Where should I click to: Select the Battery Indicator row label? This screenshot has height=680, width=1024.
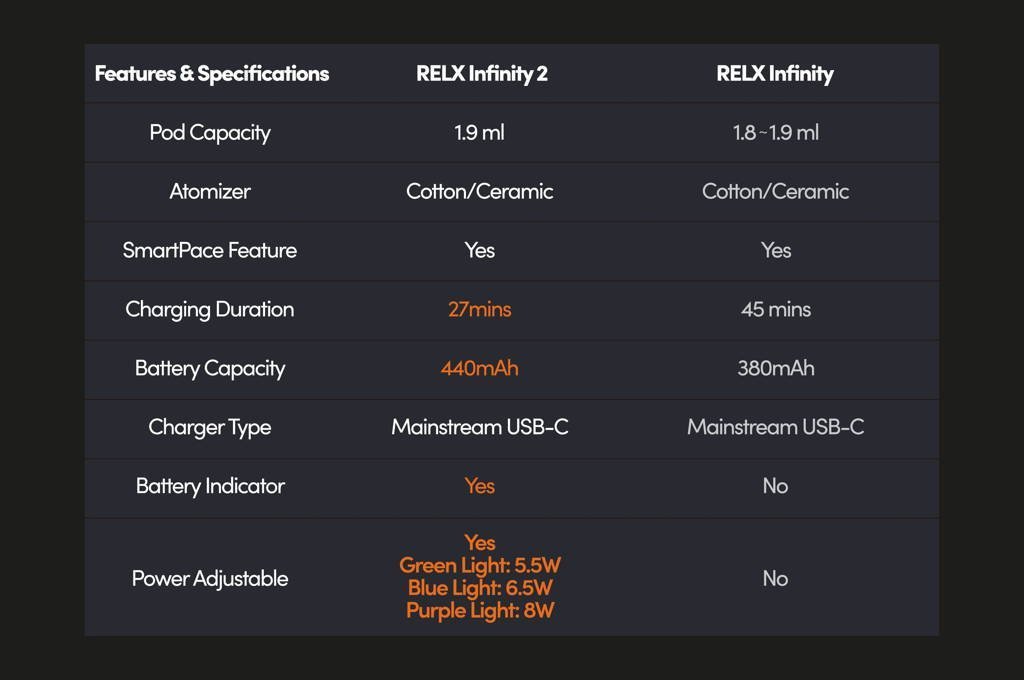210,487
